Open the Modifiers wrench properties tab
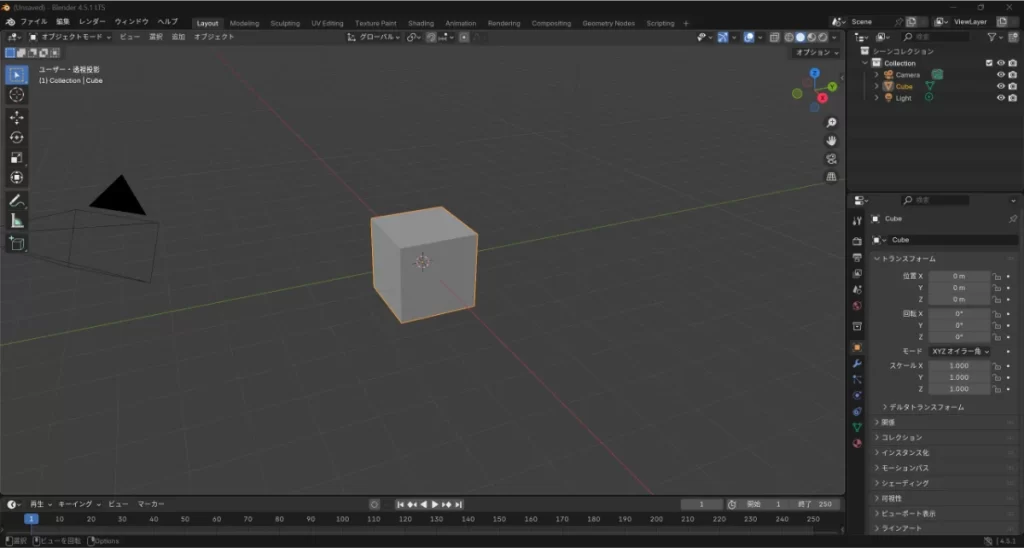Image resolution: width=1024 pixels, height=548 pixels. click(857, 363)
